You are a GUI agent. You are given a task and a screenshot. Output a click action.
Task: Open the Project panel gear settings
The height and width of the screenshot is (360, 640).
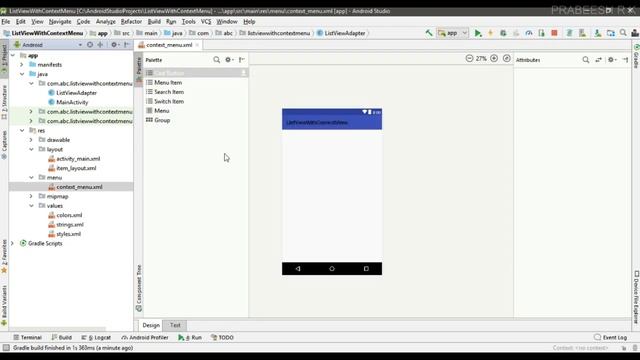(115, 45)
